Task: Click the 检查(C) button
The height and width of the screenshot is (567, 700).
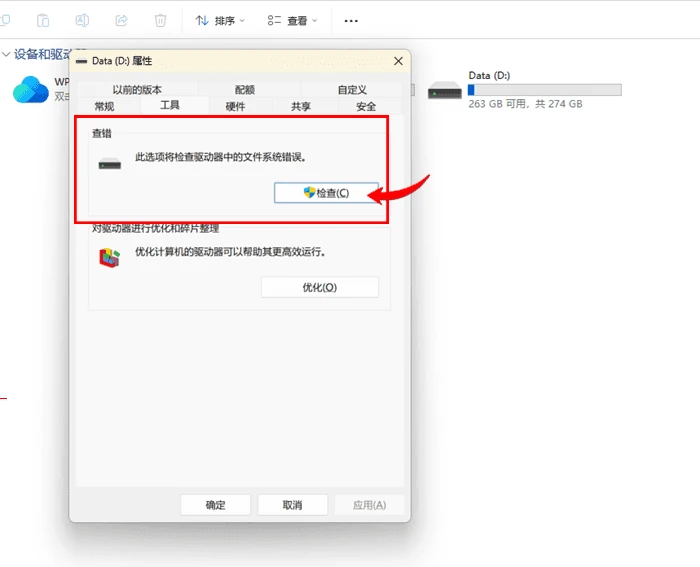Action: tap(326, 193)
